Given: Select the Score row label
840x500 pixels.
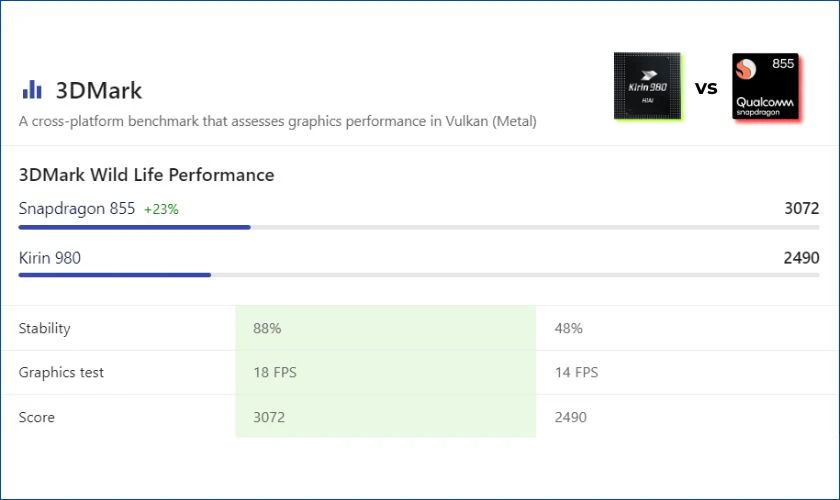Looking at the screenshot, I should (x=38, y=416).
